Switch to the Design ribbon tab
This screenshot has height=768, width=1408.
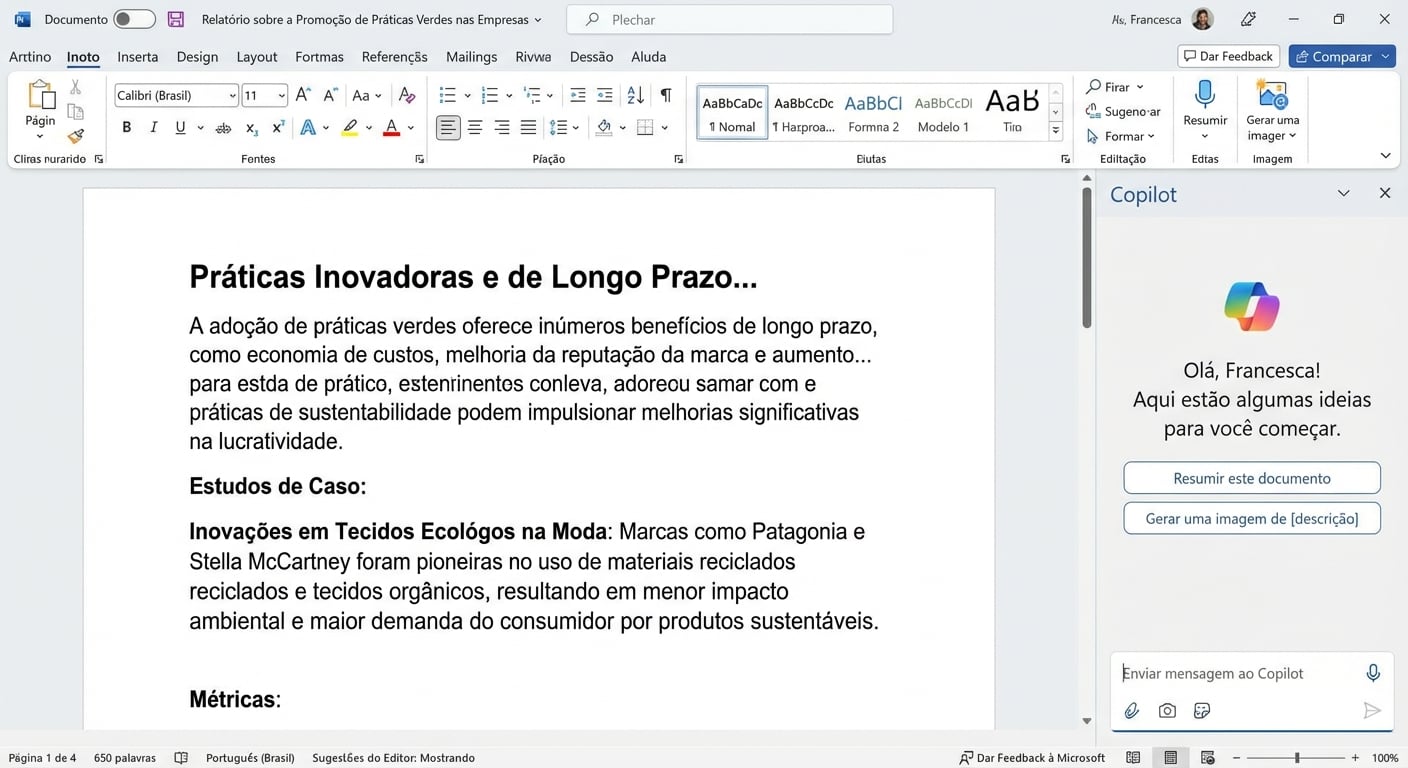point(197,57)
